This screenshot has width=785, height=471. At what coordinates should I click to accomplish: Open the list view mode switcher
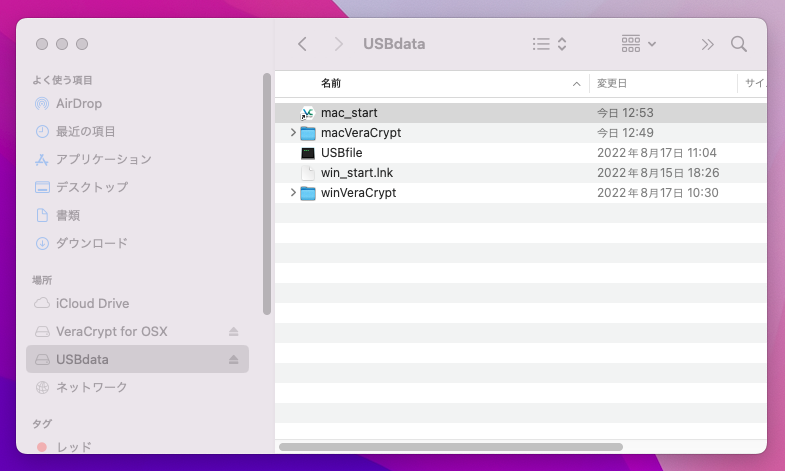coord(549,44)
